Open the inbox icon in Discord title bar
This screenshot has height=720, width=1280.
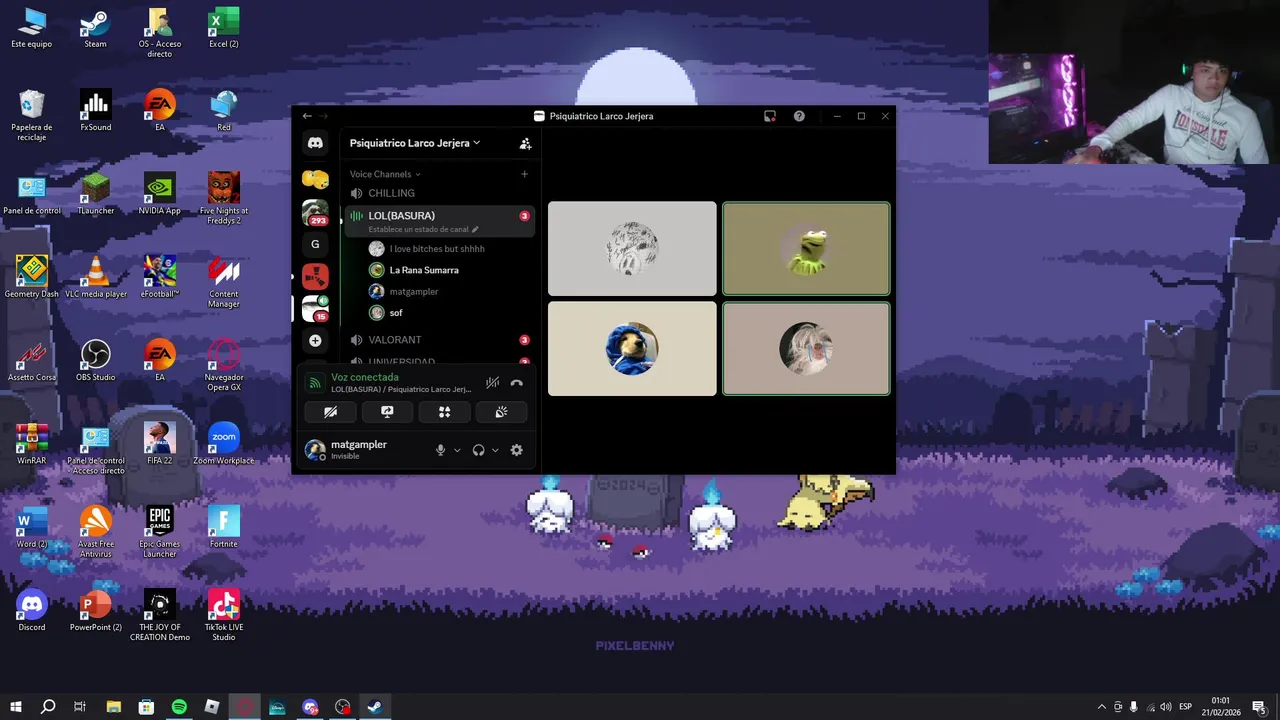point(770,116)
